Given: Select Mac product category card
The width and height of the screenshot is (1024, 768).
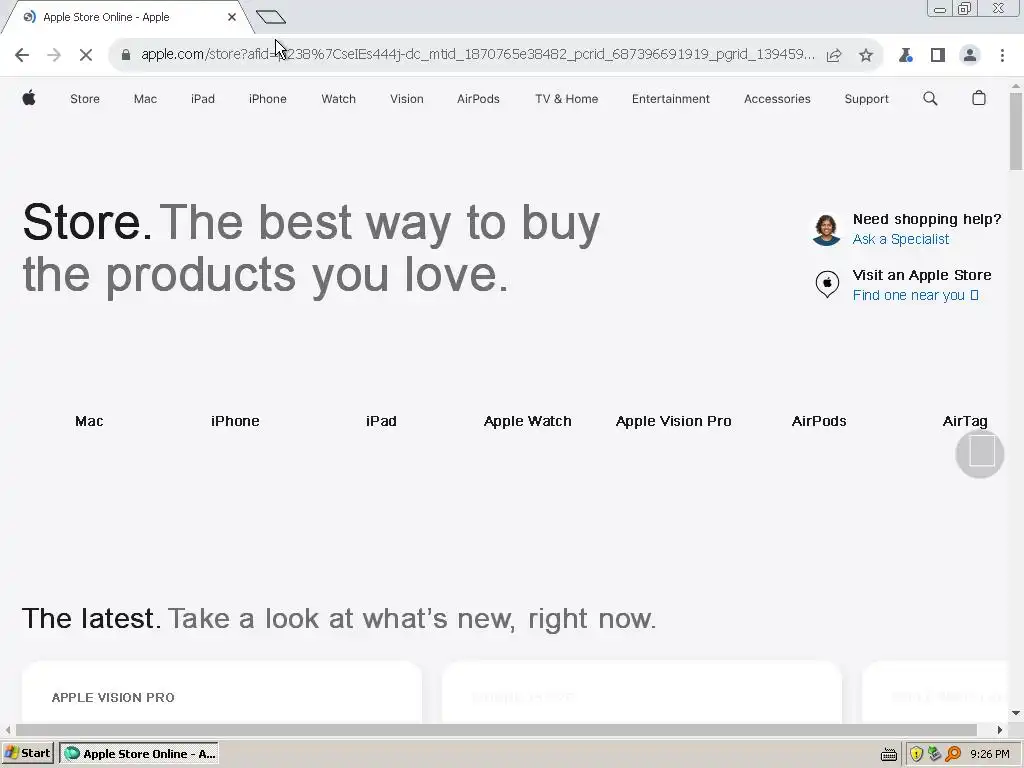Looking at the screenshot, I should click(89, 421).
